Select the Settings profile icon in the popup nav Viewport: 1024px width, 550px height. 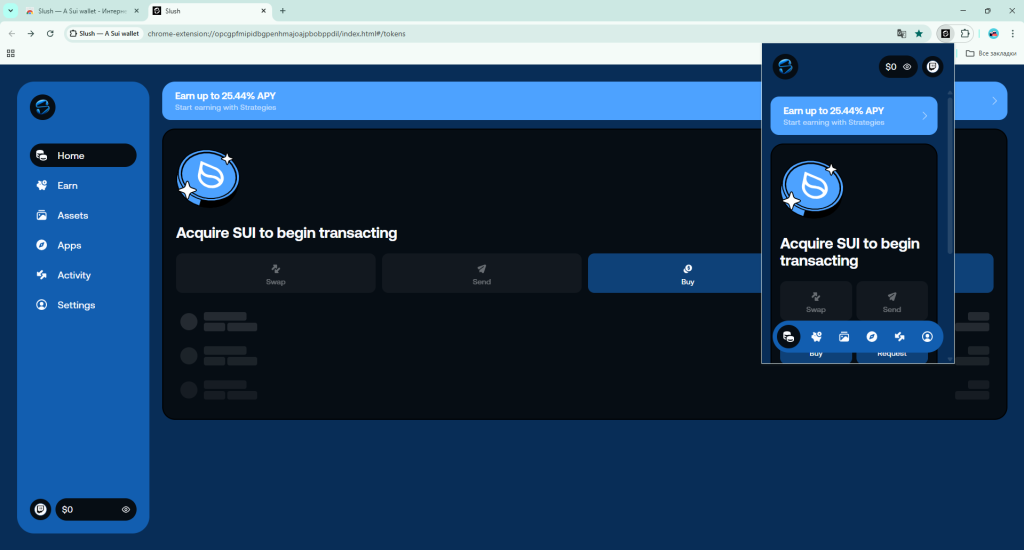pos(927,337)
